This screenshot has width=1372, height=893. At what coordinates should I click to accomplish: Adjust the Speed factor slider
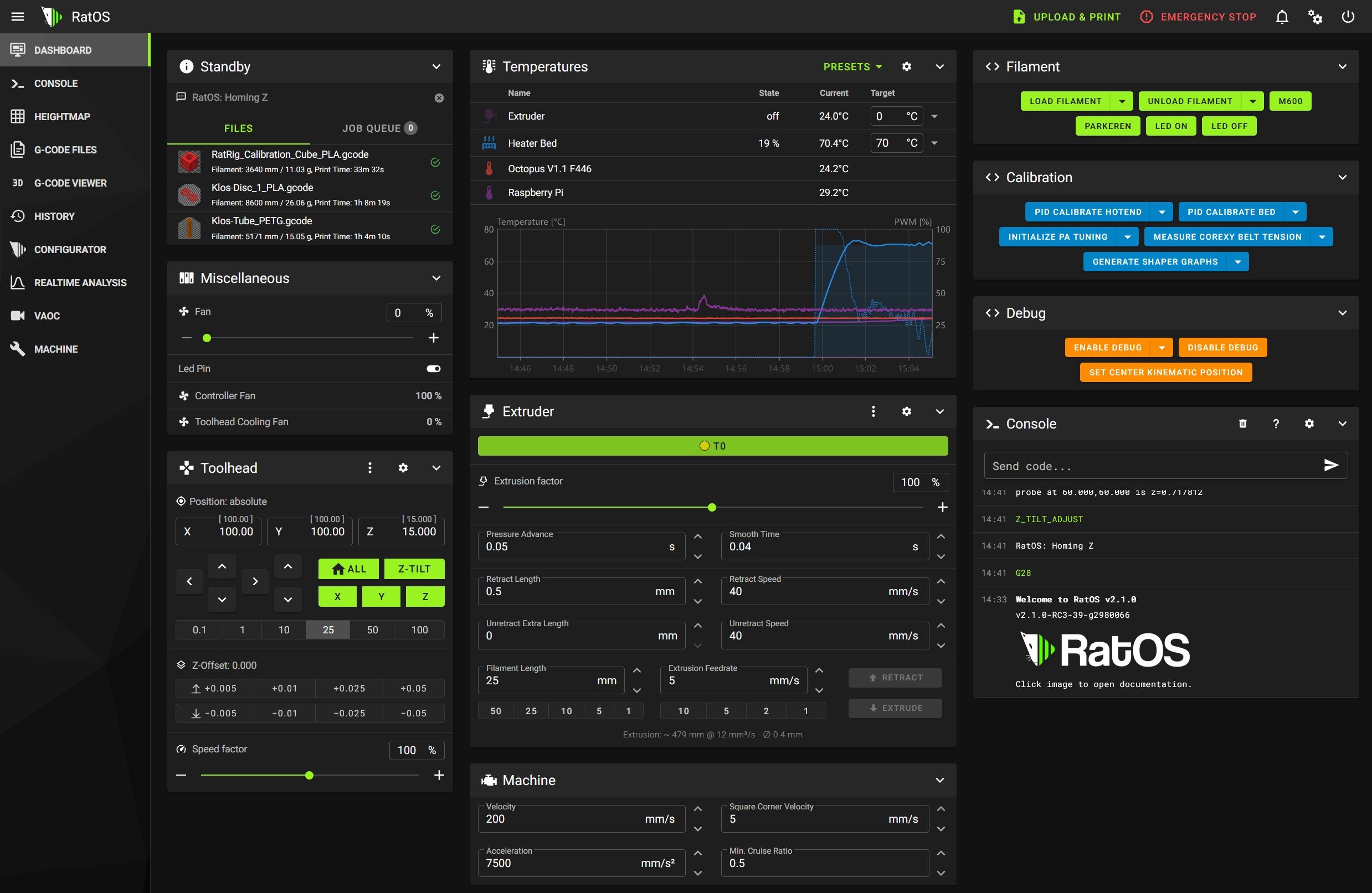click(x=309, y=776)
